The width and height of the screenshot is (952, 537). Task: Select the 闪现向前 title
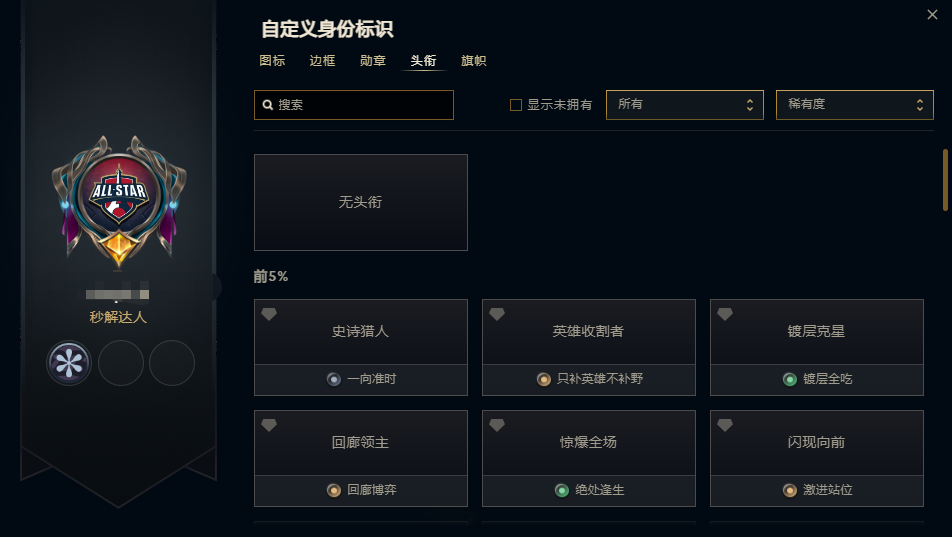[x=816, y=442]
